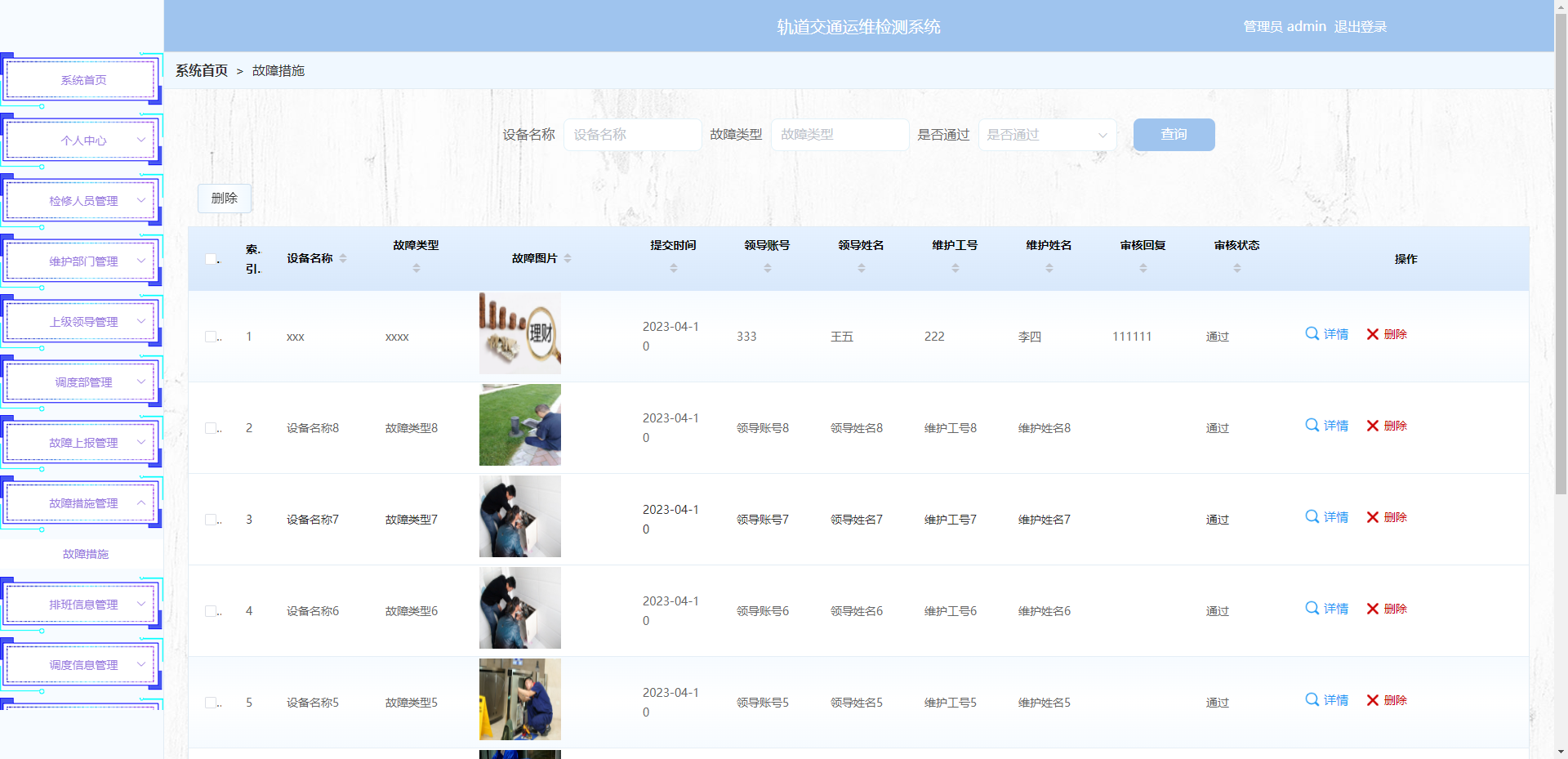Select 故障措施 submenu item in sidebar
Viewport: 1568px width, 759px height.
click(x=85, y=554)
